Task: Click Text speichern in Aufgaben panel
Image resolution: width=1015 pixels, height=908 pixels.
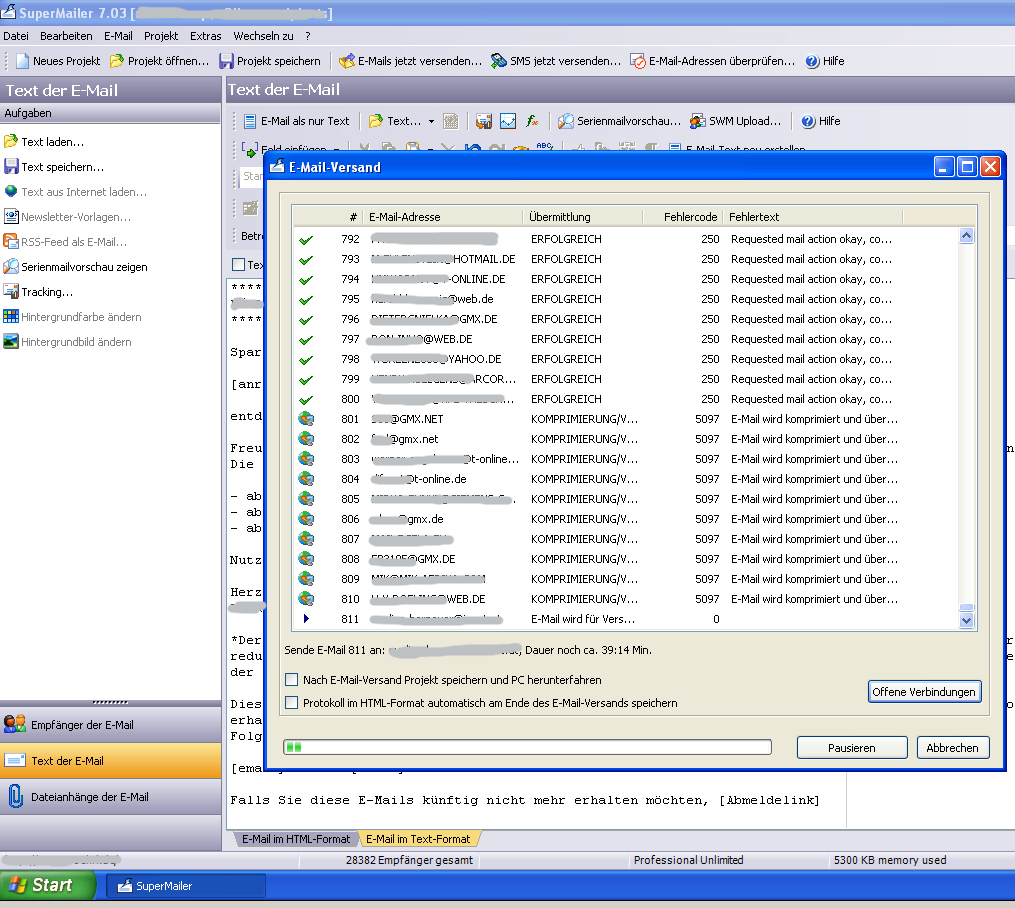Action: (x=54, y=167)
